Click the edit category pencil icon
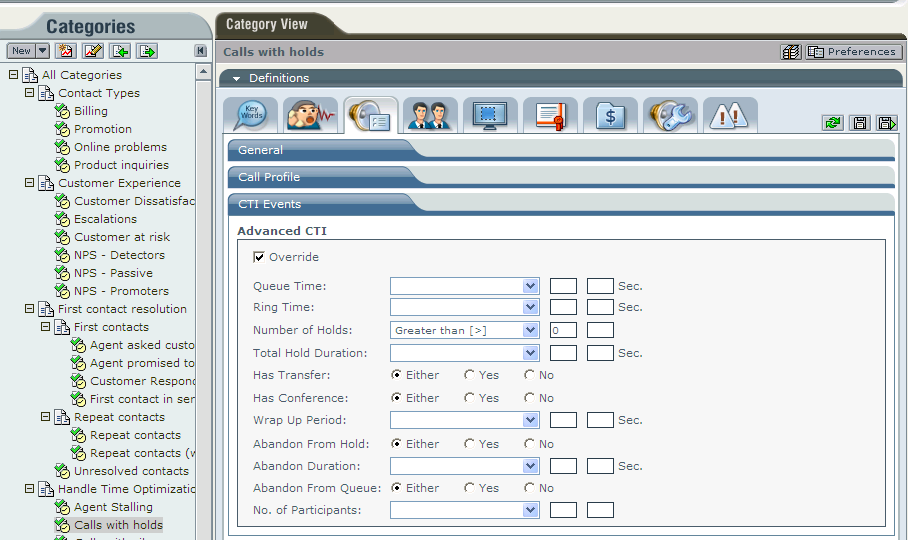 click(93, 51)
